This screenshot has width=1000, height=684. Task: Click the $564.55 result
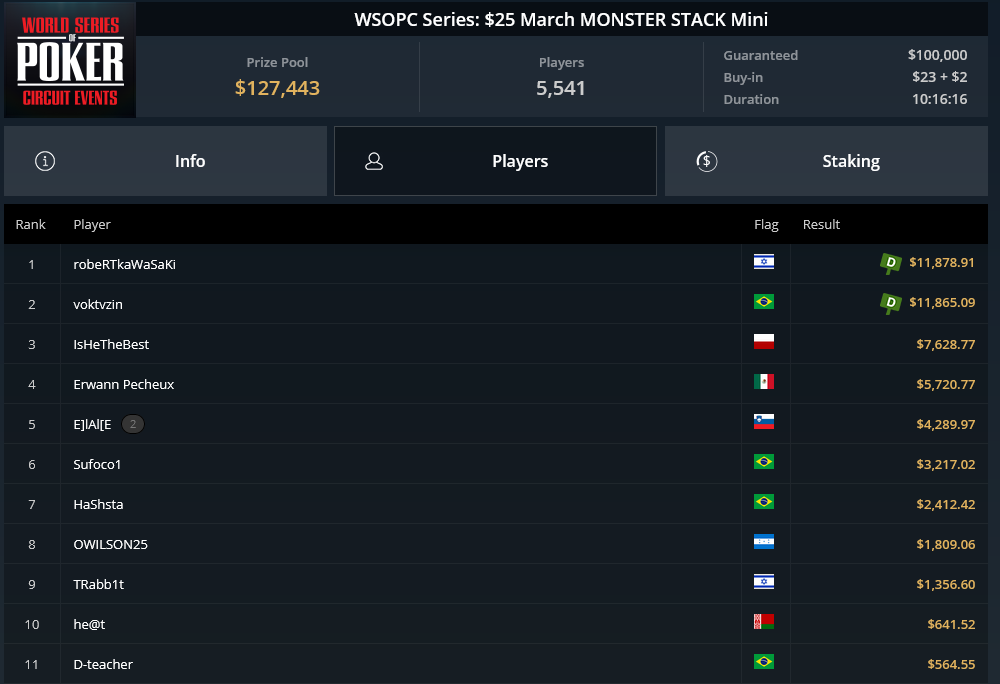click(951, 664)
